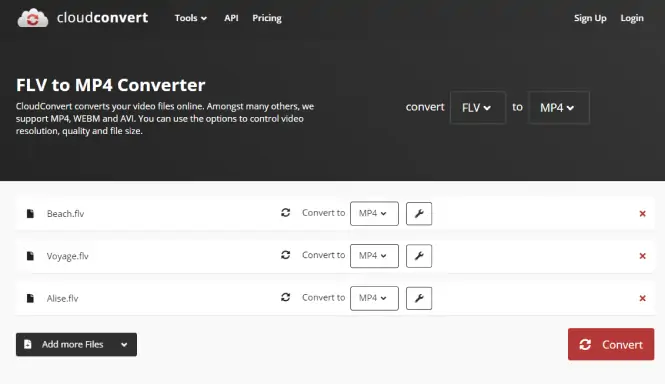Open the FLV source format dropdown

click(x=478, y=107)
